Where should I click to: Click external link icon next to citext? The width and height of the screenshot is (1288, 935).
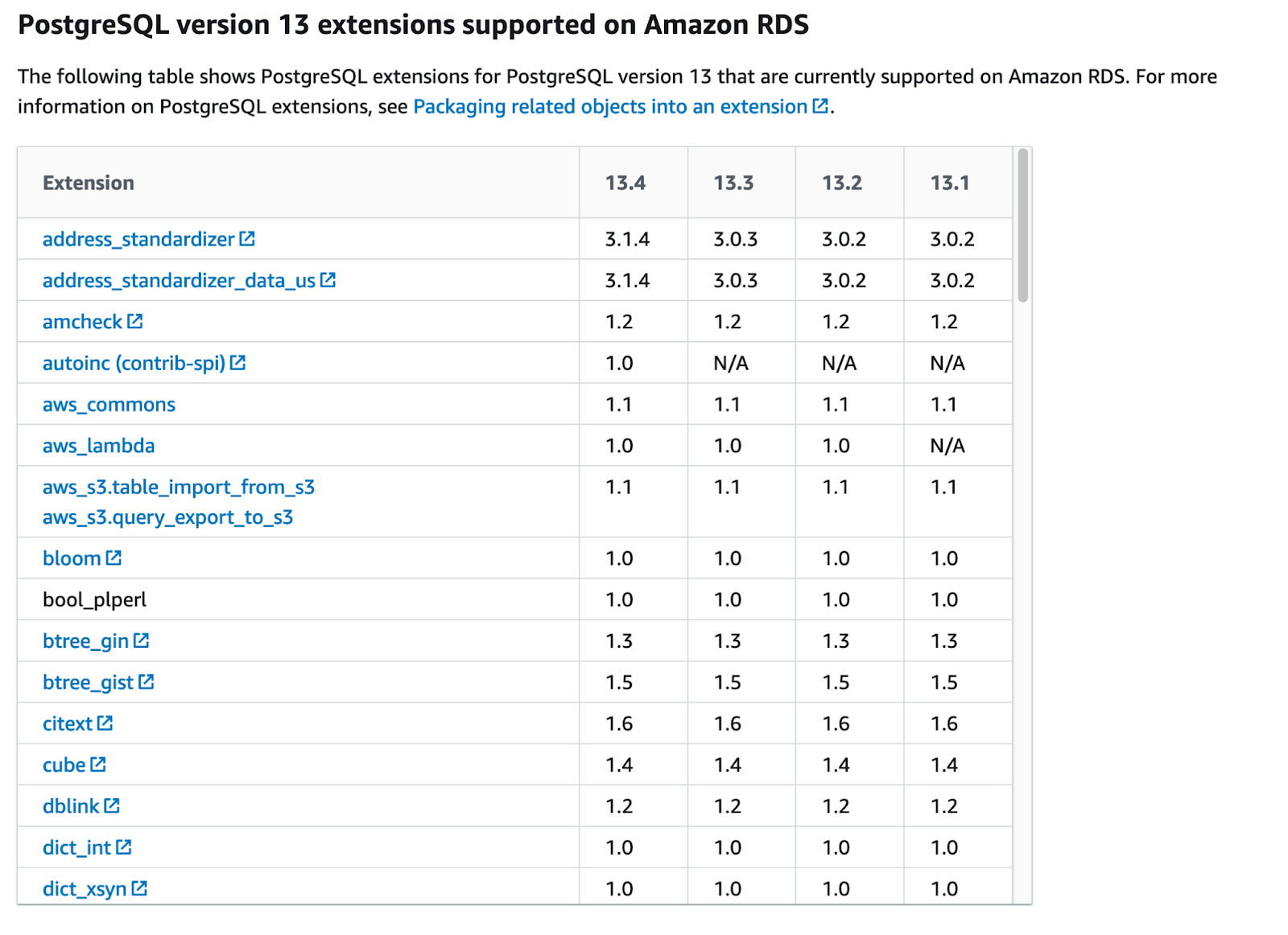[105, 723]
